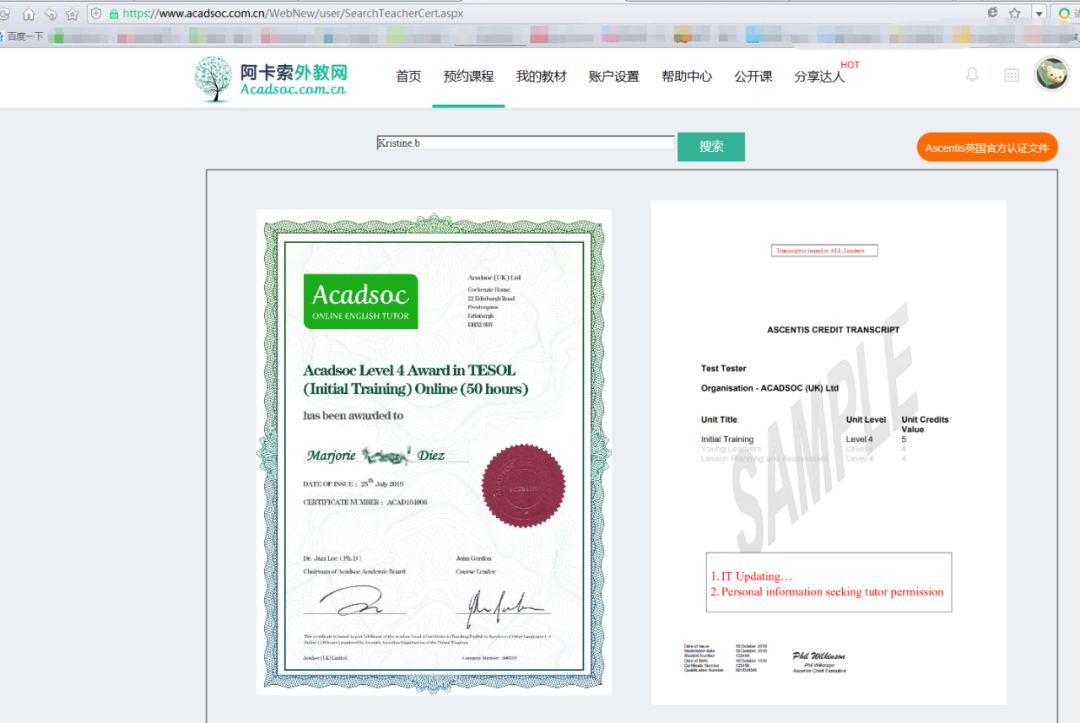Click the teacher name search field

[526, 143]
